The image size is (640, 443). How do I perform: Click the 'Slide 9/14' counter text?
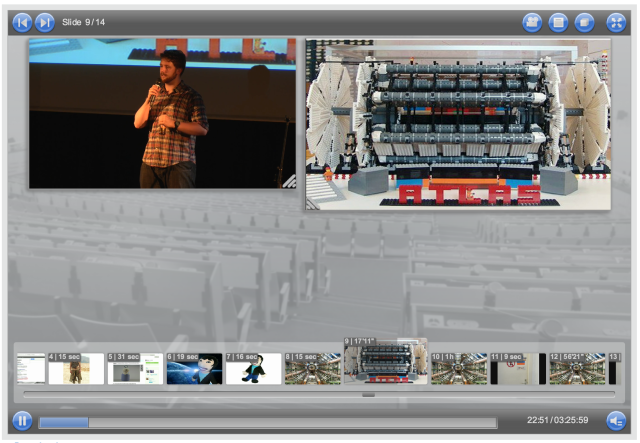pyautogui.click(x=83, y=22)
